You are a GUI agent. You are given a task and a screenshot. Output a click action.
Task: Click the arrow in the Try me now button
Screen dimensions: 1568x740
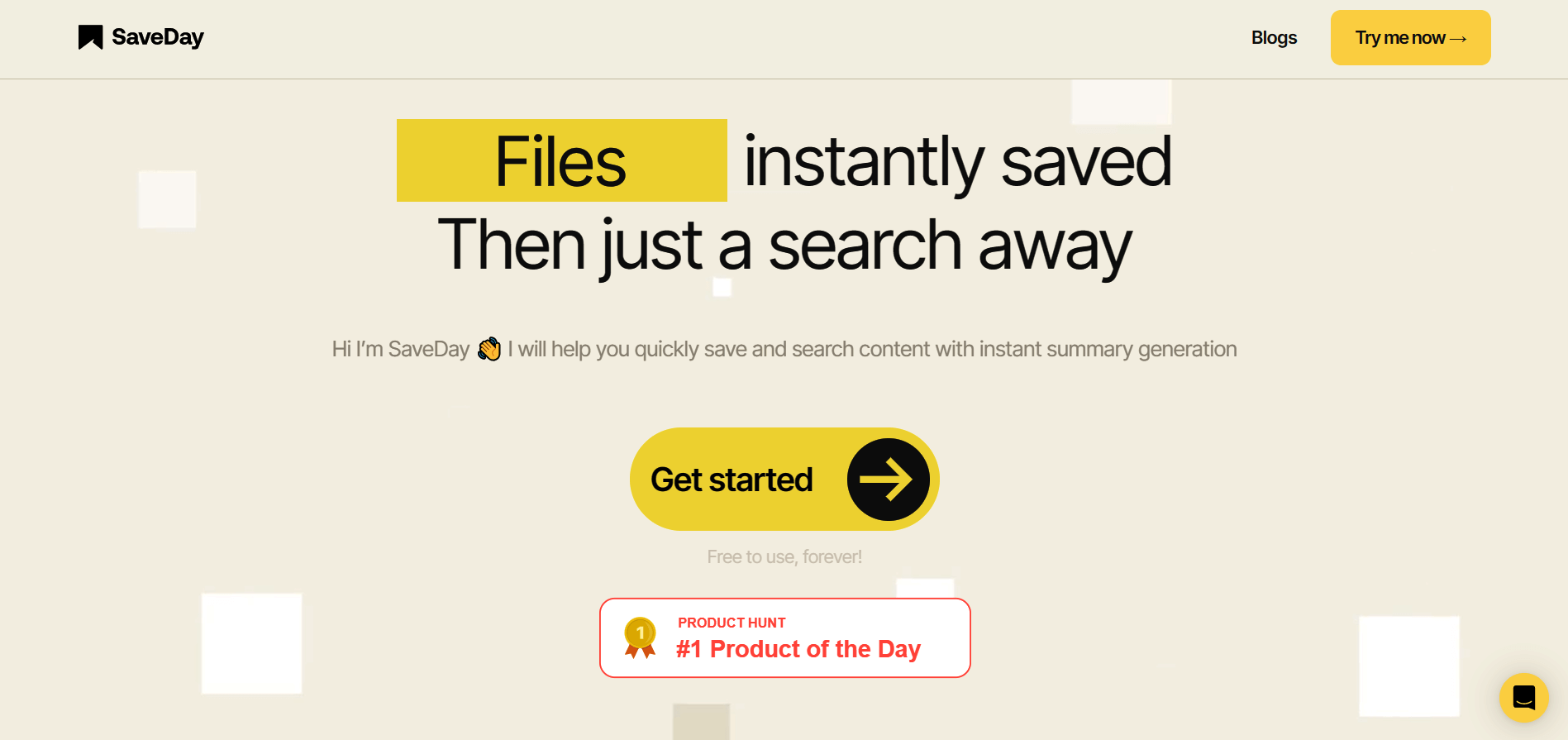coord(1458,37)
